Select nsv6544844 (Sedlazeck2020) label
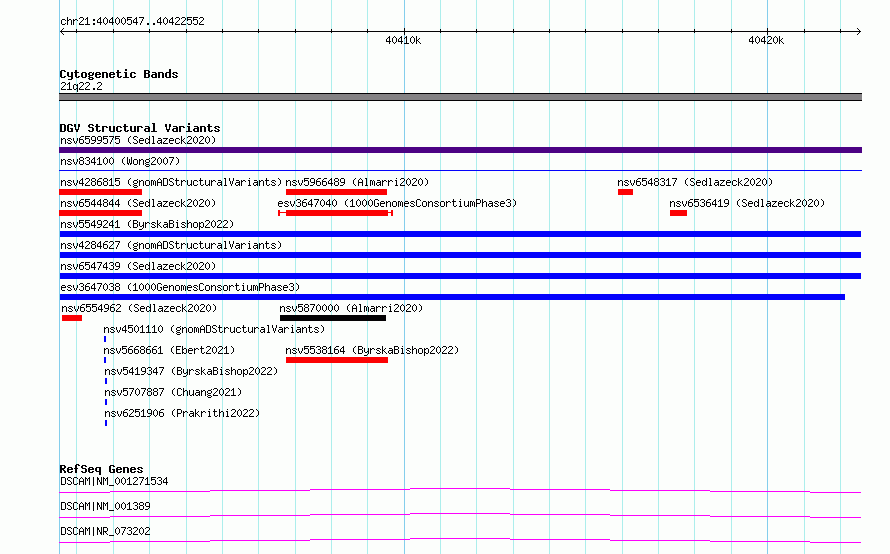Screen dimensions: 890x554 coord(138,203)
